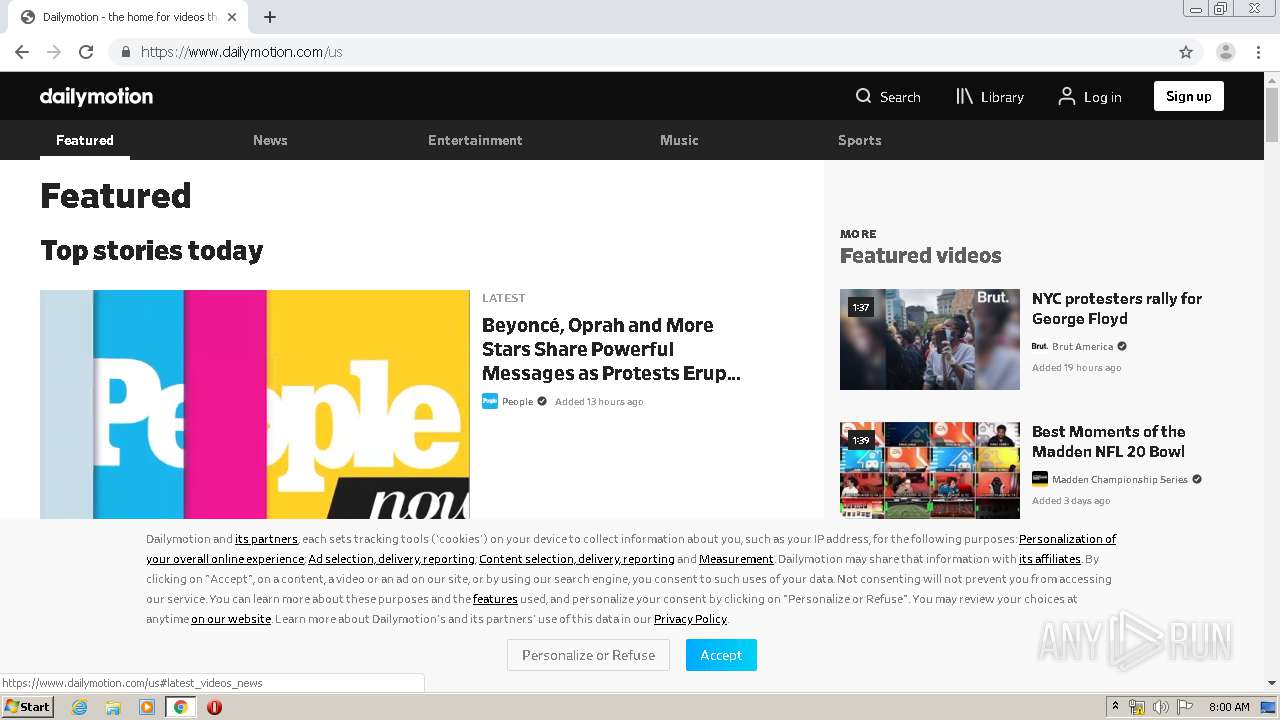Image resolution: width=1280 pixels, height=720 pixels.
Task: Click the browser forward arrow
Action: (54, 52)
